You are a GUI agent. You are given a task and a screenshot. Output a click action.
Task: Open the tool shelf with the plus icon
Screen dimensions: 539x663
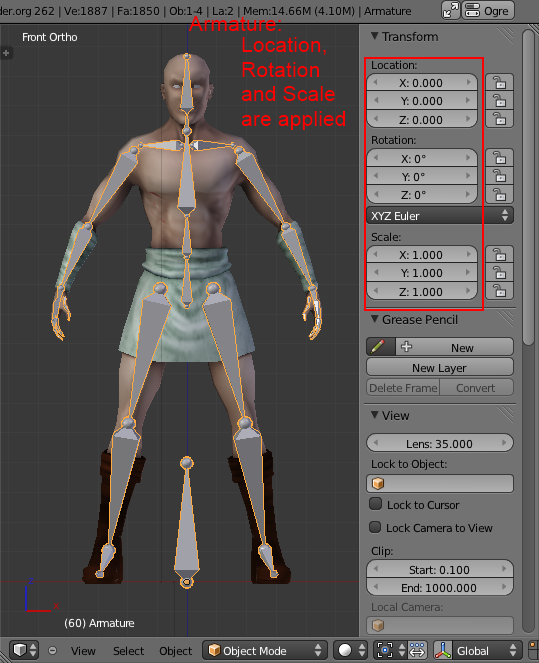(x=6, y=53)
